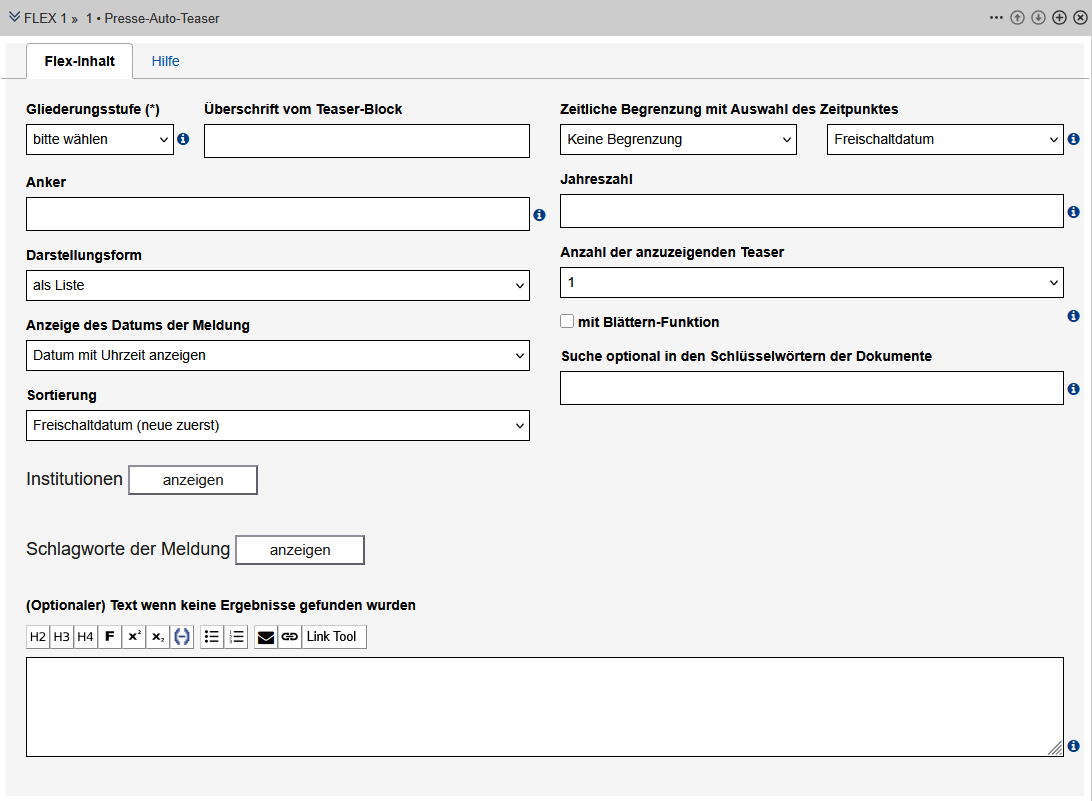Show info for the optional text area

coord(1074,746)
